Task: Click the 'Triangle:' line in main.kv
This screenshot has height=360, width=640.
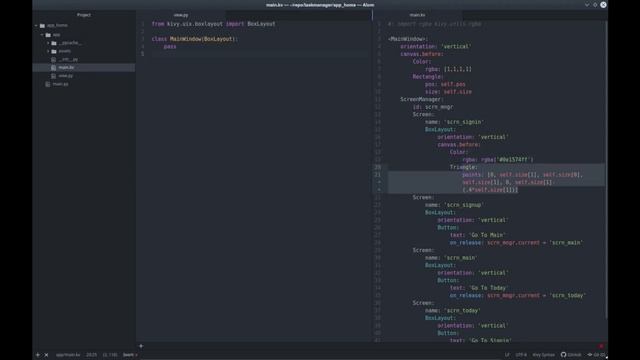Action: pos(463,167)
